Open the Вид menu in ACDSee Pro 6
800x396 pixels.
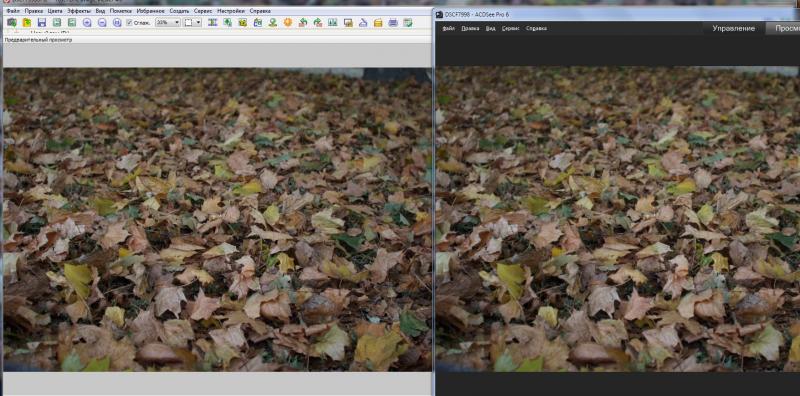pyautogui.click(x=490, y=29)
